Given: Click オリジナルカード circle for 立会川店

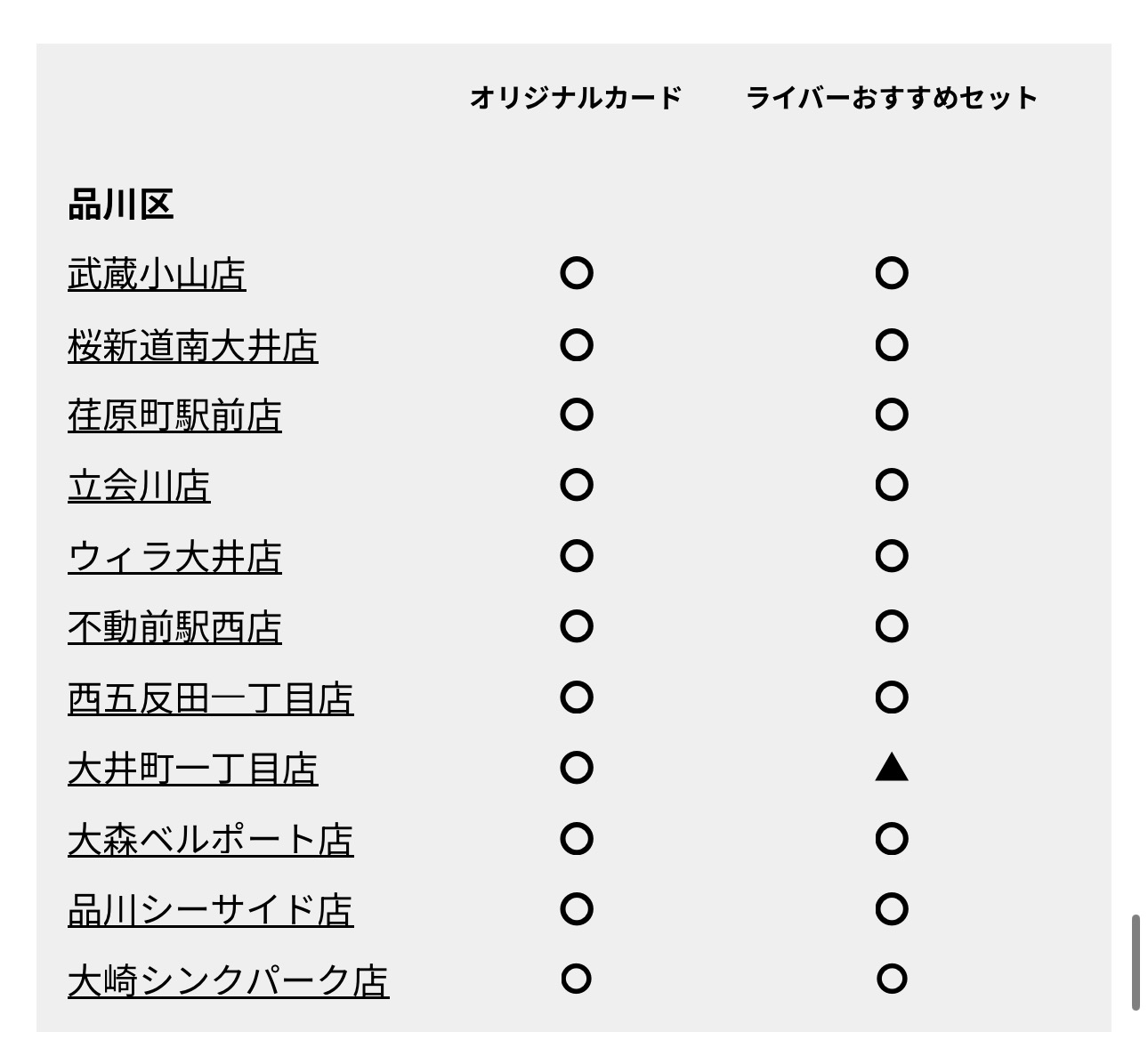Looking at the screenshot, I should 577,485.
